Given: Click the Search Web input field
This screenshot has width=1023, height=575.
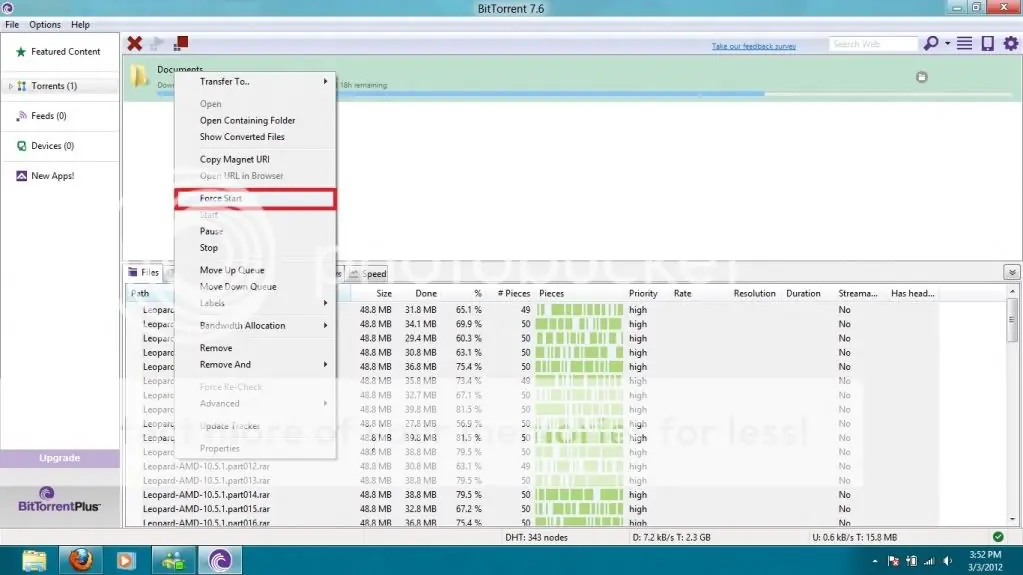Looking at the screenshot, I should (x=873, y=44).
